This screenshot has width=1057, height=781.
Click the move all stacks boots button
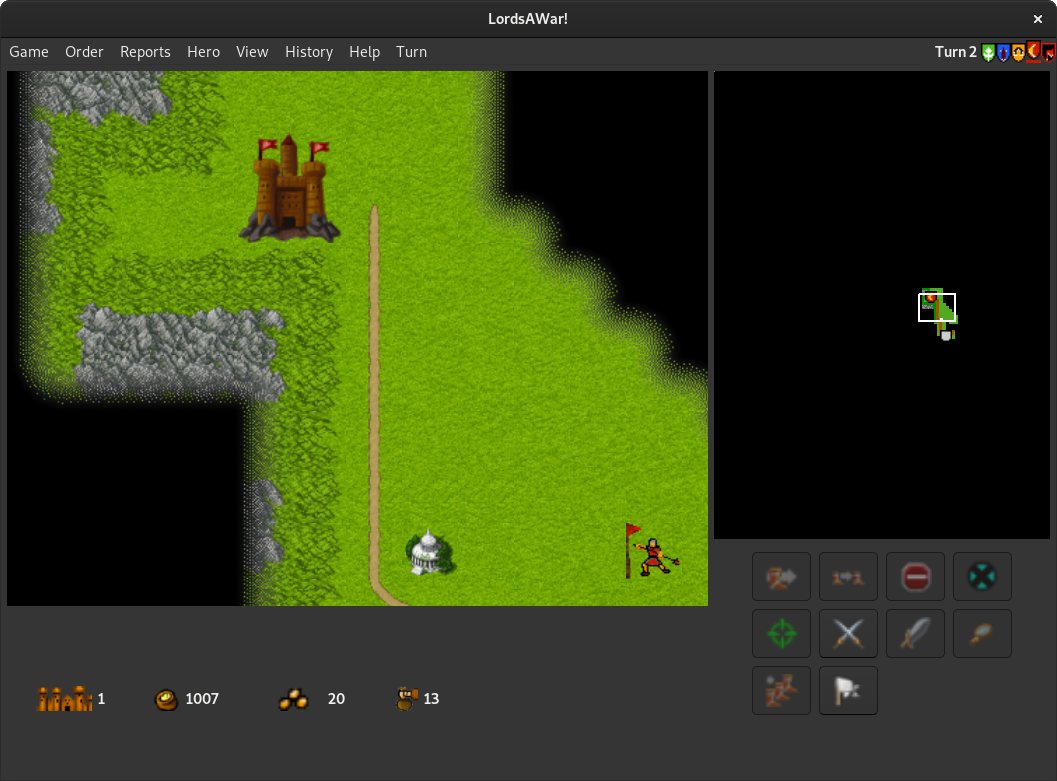pyautogui.click(x=781, y=691)
